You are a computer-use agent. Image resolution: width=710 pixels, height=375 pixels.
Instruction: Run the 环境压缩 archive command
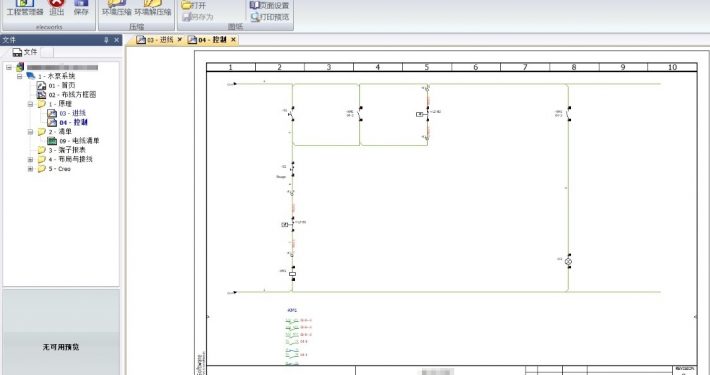coord(116,8)
